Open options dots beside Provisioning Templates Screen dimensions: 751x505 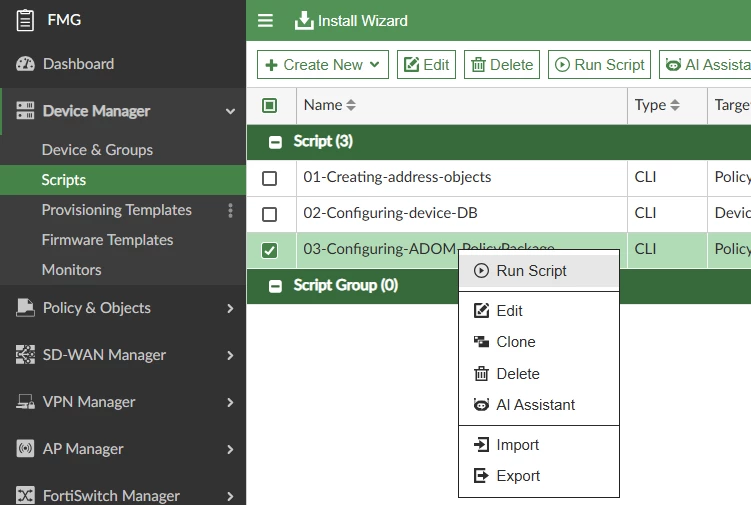pyautogui.click(x=230, y=210)
